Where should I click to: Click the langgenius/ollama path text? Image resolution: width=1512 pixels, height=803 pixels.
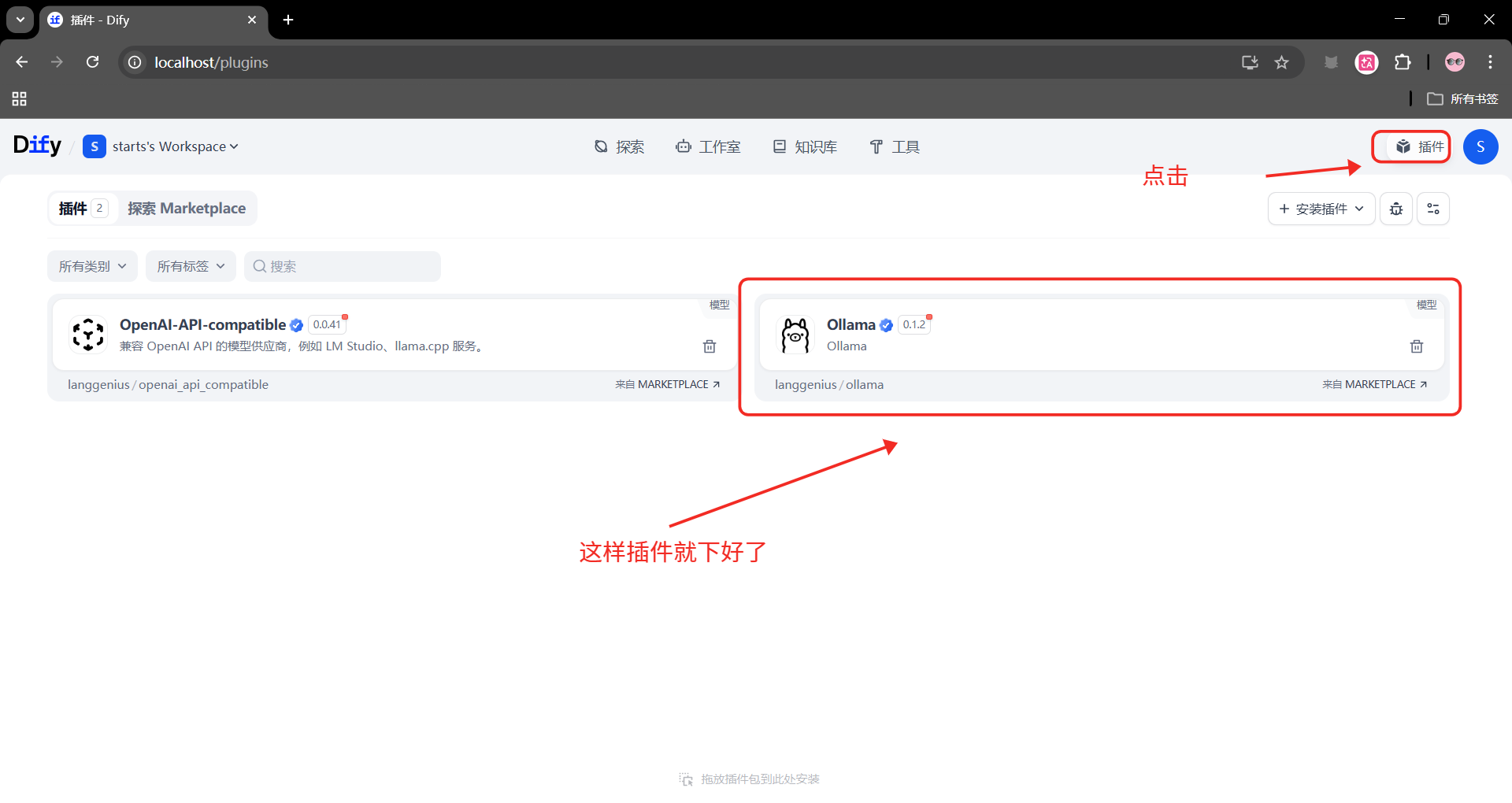pos(829,384)
